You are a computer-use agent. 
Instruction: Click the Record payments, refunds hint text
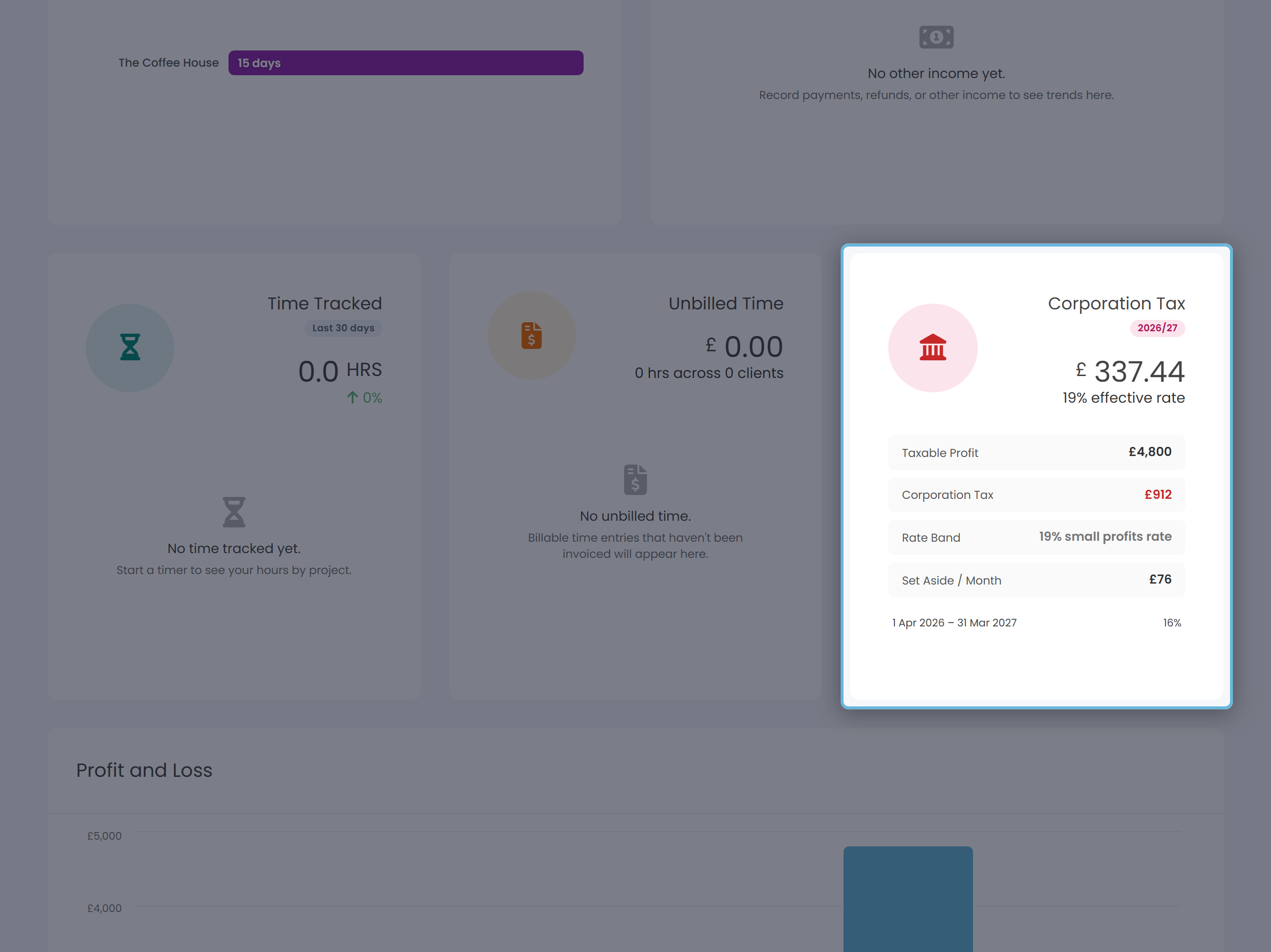tap(936, 95)
